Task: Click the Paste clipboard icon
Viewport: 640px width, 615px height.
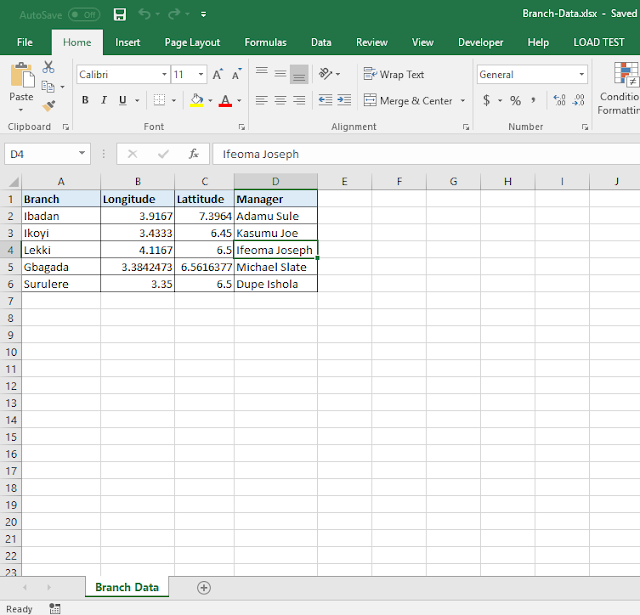Action: click(x=22, y=75)
